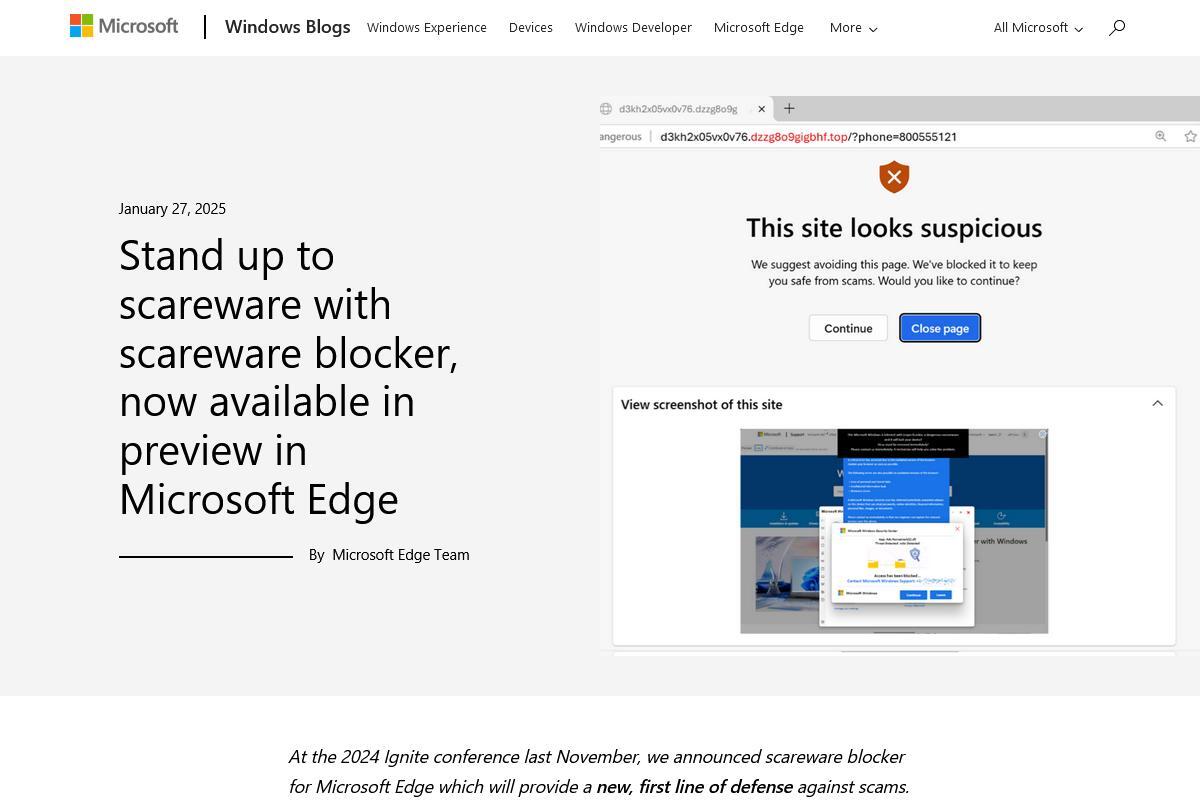Click the globe icon on the browser tab
This screenshot has width=1200, height=800.
606,109
